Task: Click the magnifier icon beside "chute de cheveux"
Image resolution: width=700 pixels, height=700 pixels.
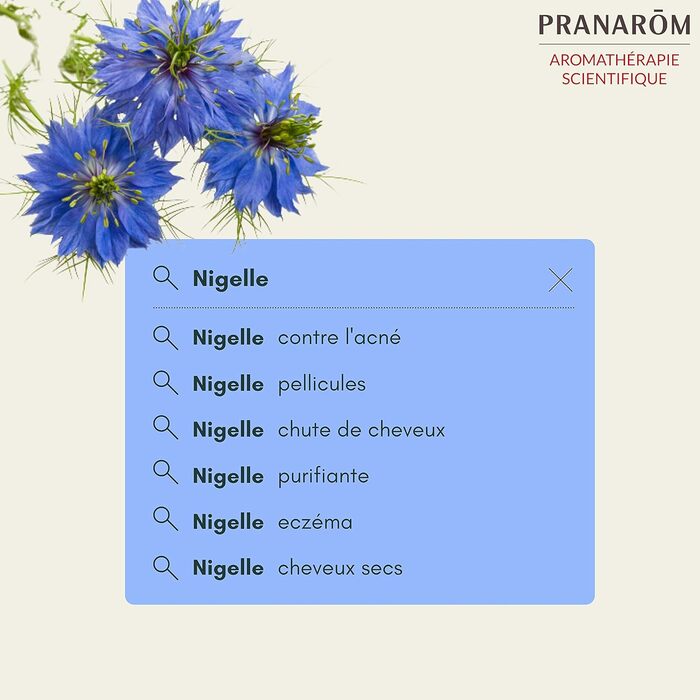Action: [165, 429]
